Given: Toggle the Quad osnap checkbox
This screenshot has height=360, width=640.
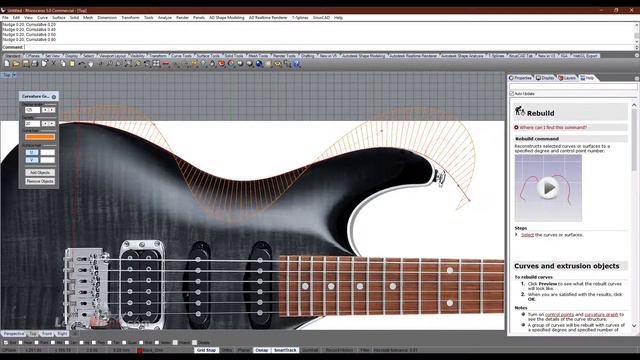Looking at the screenshot, I should [x=124, y=342].
